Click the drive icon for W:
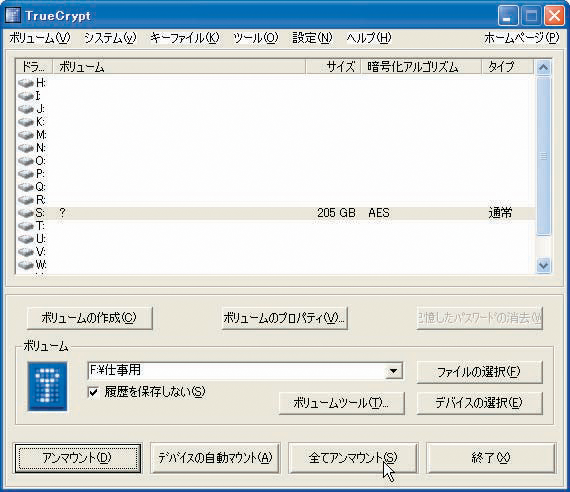 point(25,265)
